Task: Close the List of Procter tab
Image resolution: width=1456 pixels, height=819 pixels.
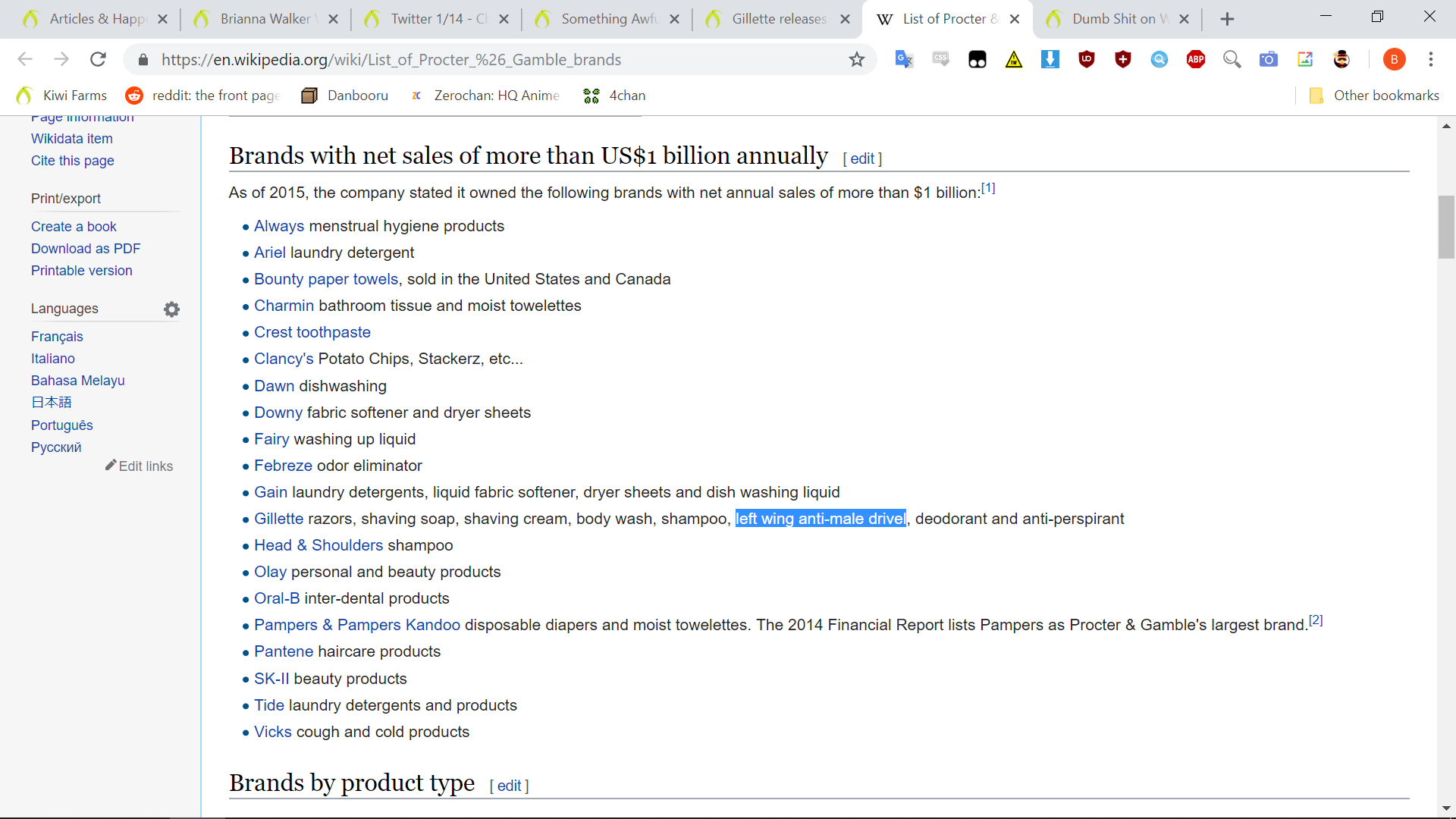Action: 1015,19
